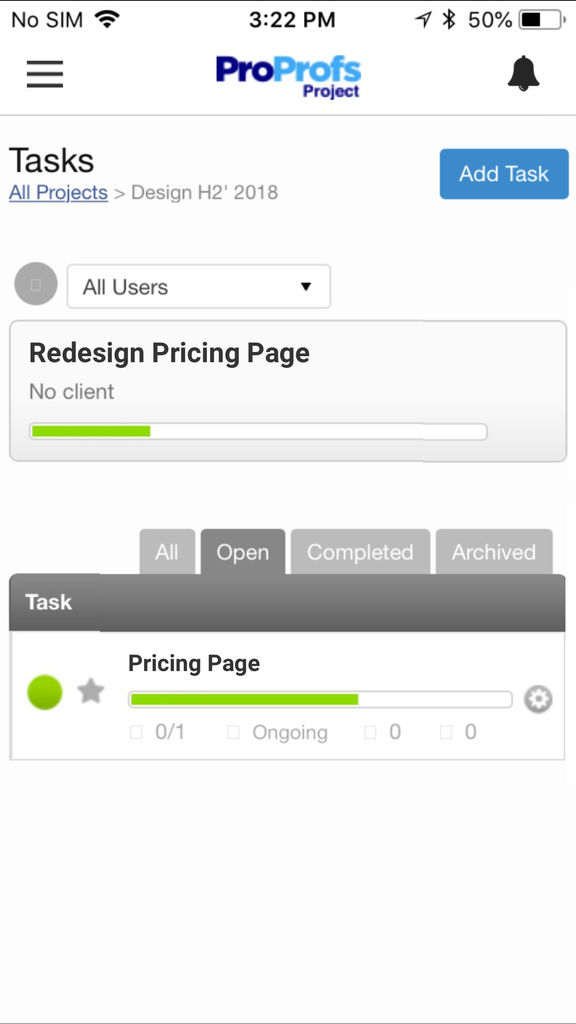Switch to the Archived tab
The height and width of the screenshot is (1024, 576).
[494, 552]
